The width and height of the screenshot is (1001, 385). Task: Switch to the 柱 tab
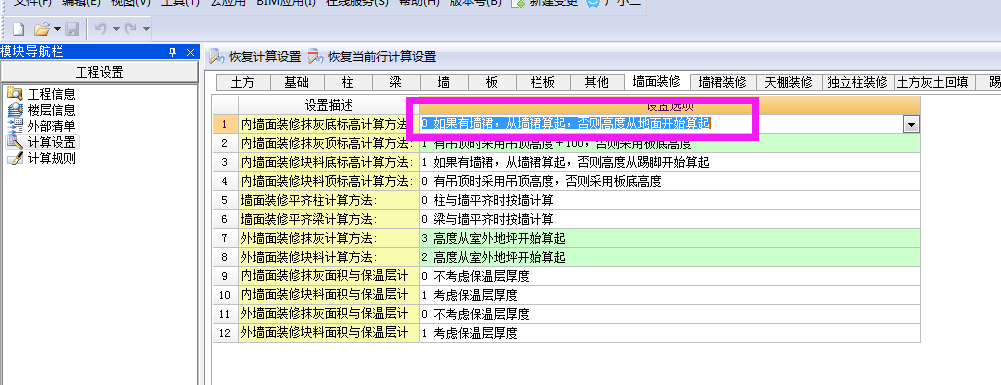click(348, 82)
